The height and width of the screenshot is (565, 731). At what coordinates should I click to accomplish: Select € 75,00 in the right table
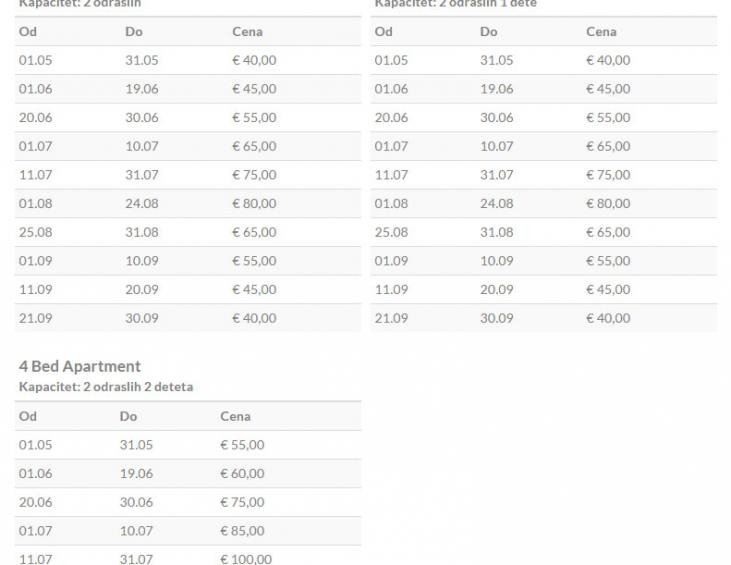pyautogui.click(x=608, y=175)
